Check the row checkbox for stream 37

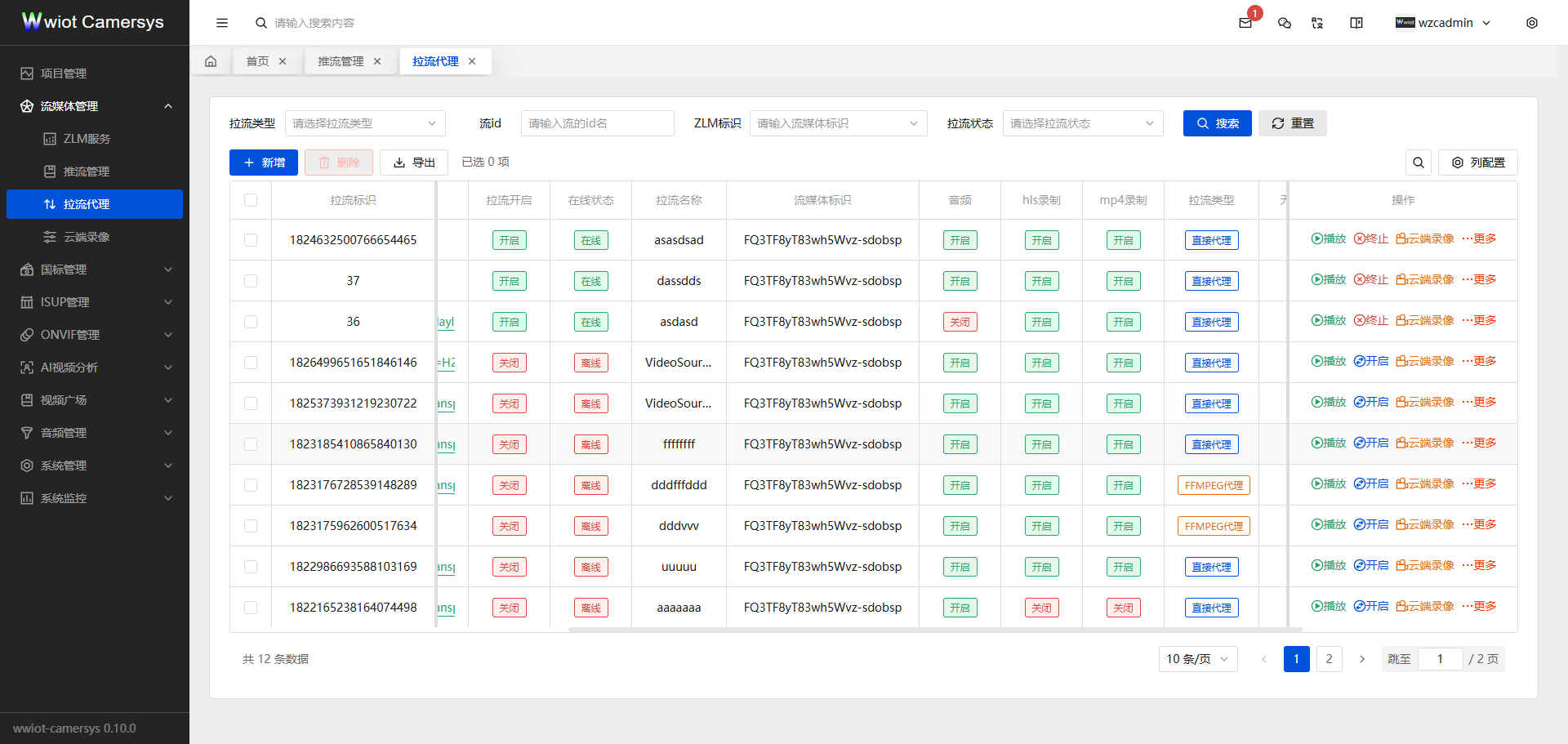(x=251, y=281)
